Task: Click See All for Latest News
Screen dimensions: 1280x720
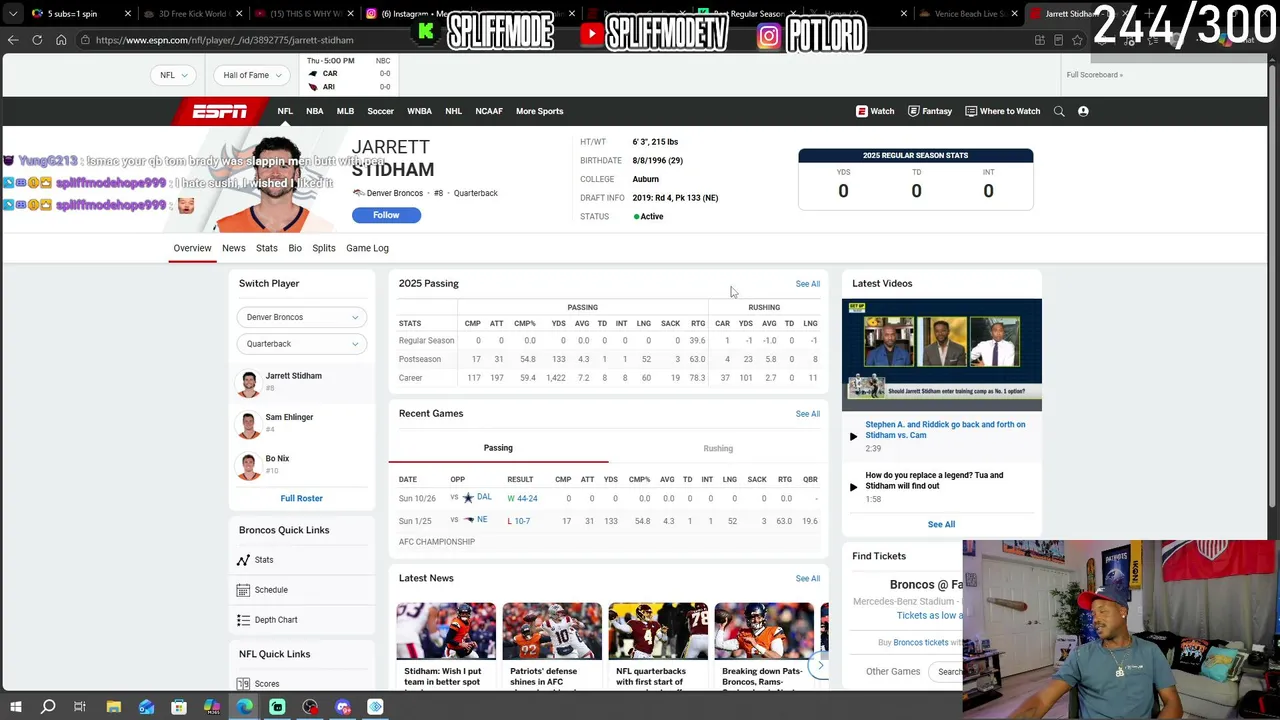Action: pyautogui.click(x=808, y=579)
